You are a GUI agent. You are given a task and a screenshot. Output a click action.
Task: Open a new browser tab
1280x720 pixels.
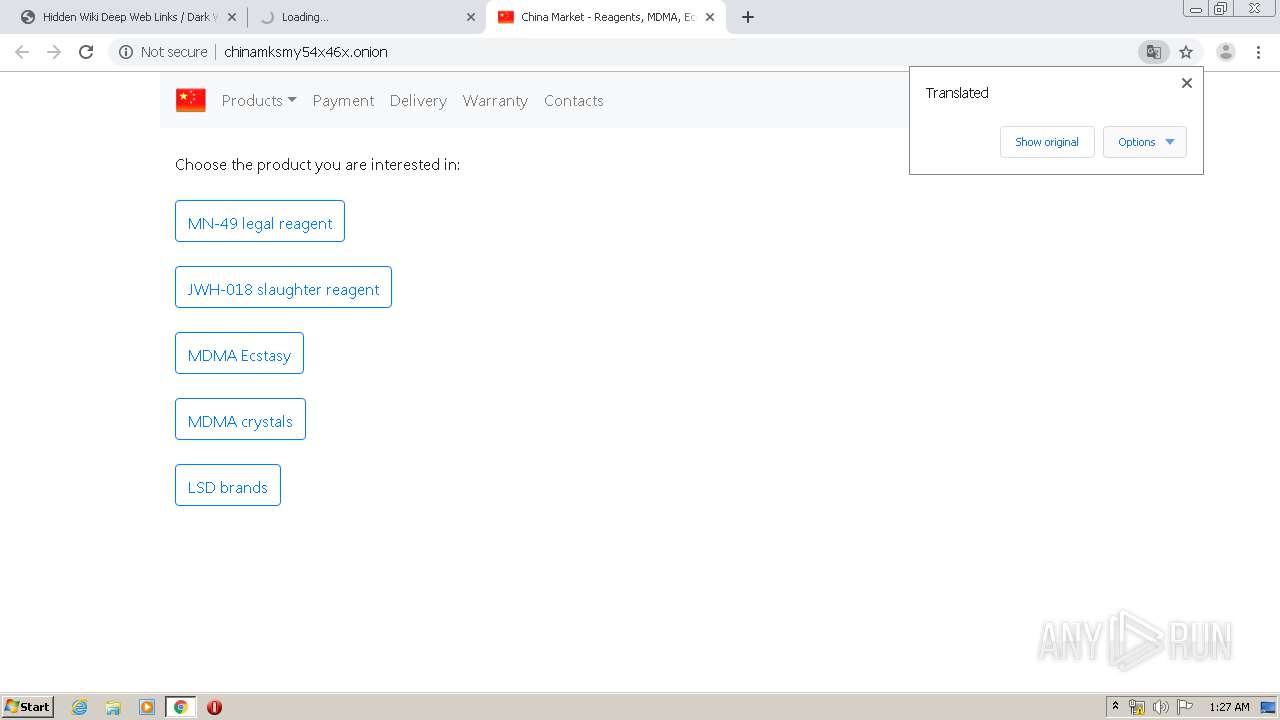pos(748,17)
